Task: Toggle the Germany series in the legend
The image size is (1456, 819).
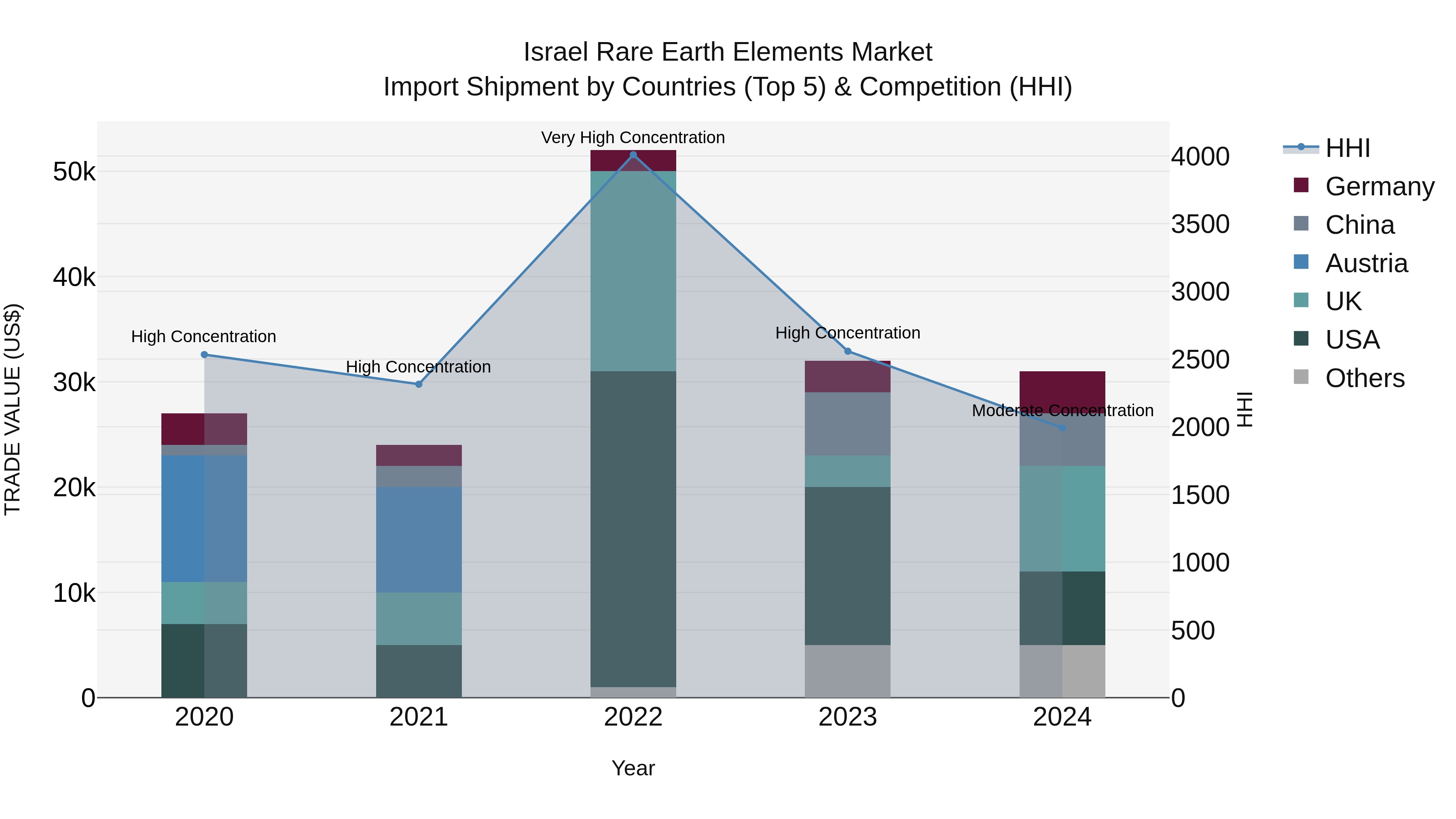Action: pyautogui.click(x=1364, y=186)
